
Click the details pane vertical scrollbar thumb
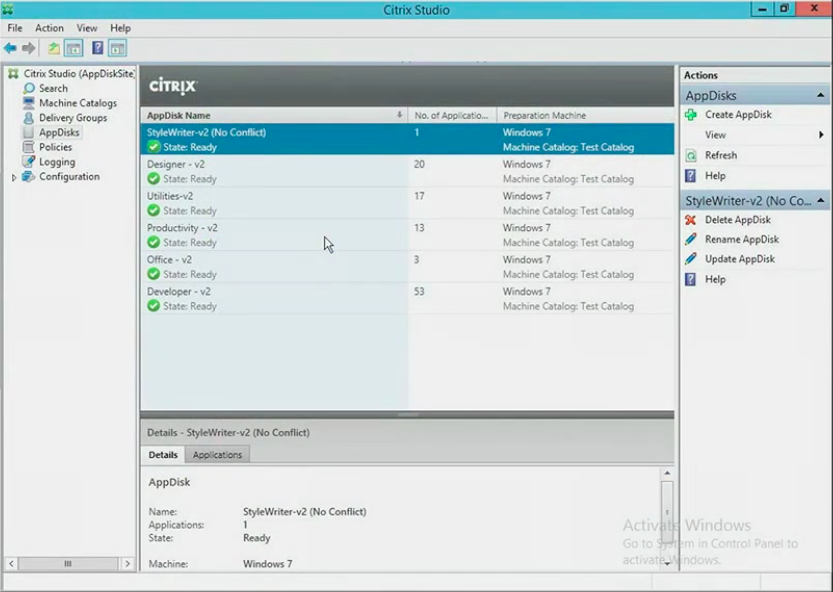(x=667, y=511)
